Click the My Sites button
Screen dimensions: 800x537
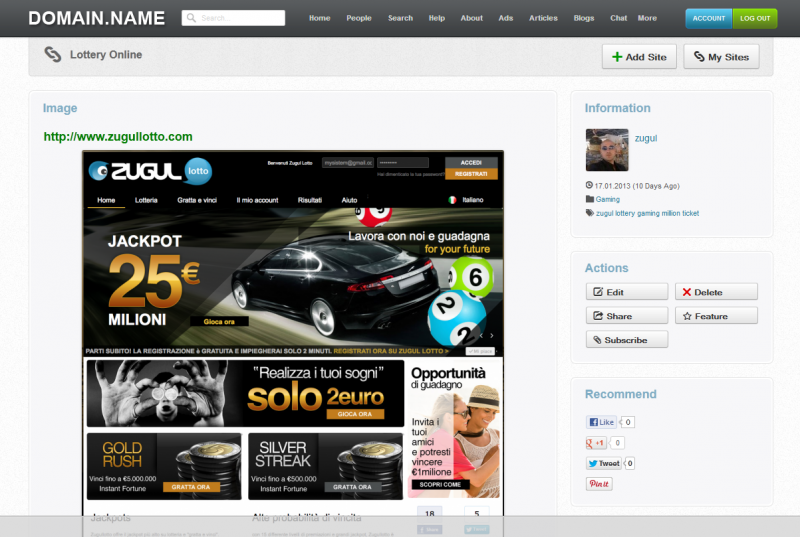(x=721, y=57)
